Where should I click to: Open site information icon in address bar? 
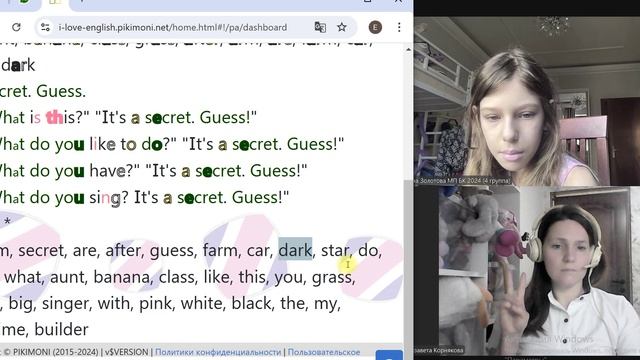(x=45, y=27)
